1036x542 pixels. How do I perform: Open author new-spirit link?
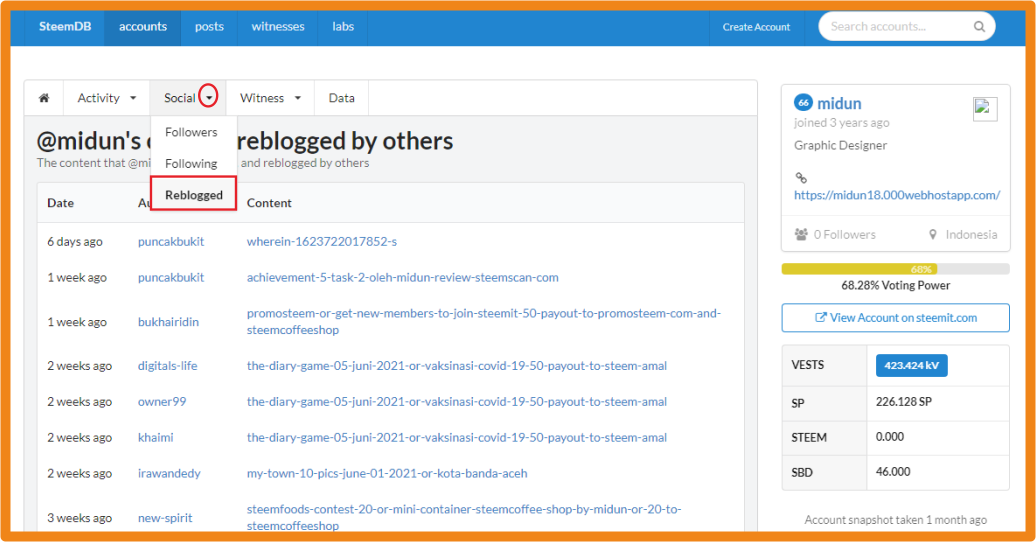(165, 518)
